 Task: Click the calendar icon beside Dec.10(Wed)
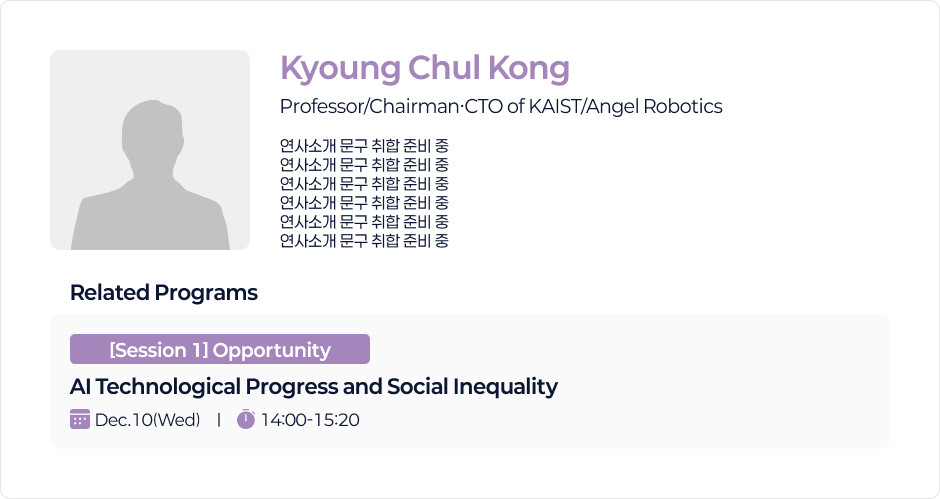click(x=80, y=419)
